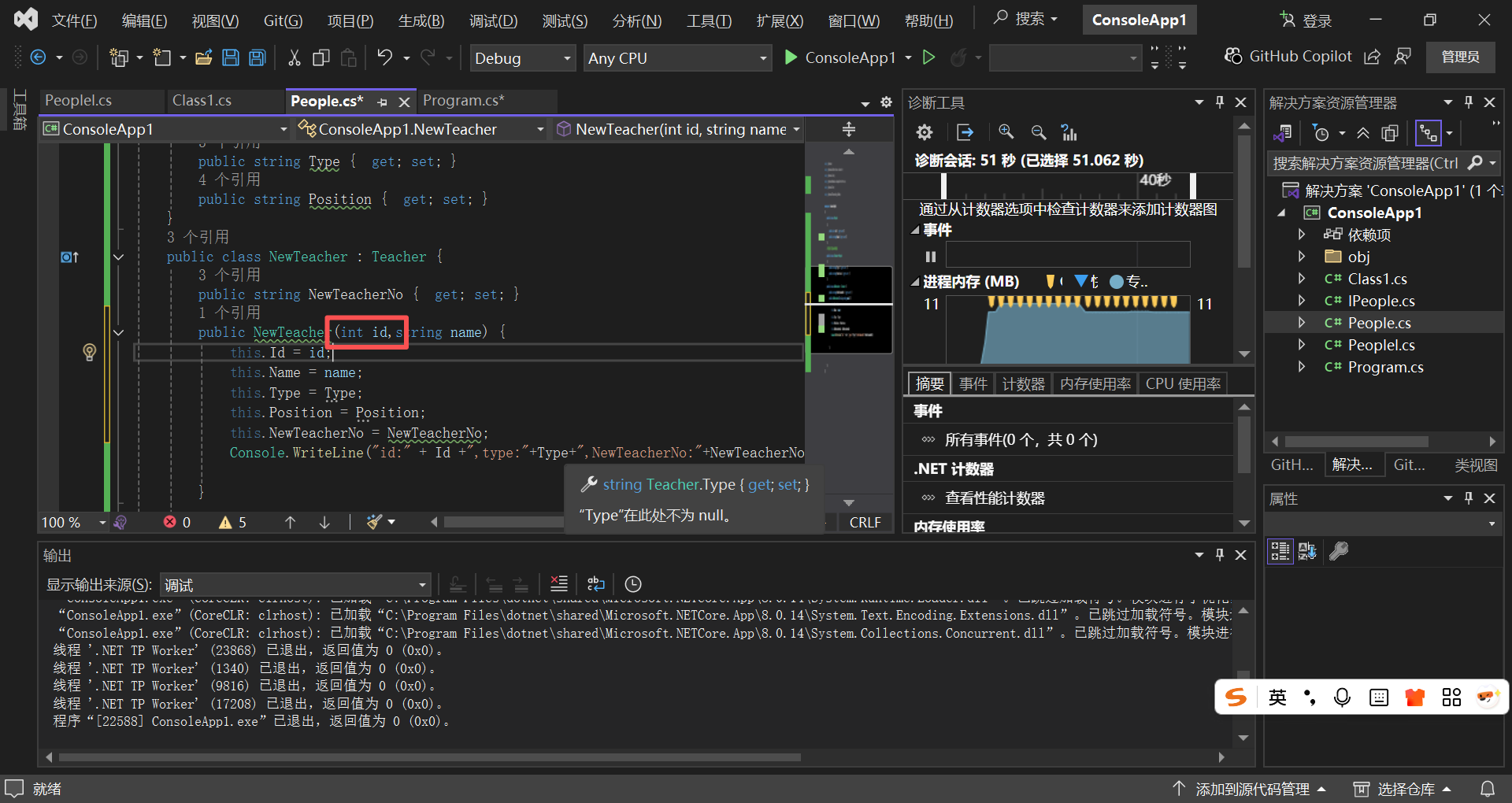Click the diagnostic timeline right selection handle
This screenshot has width=1512, height=803.
[x=1193, y=185]
